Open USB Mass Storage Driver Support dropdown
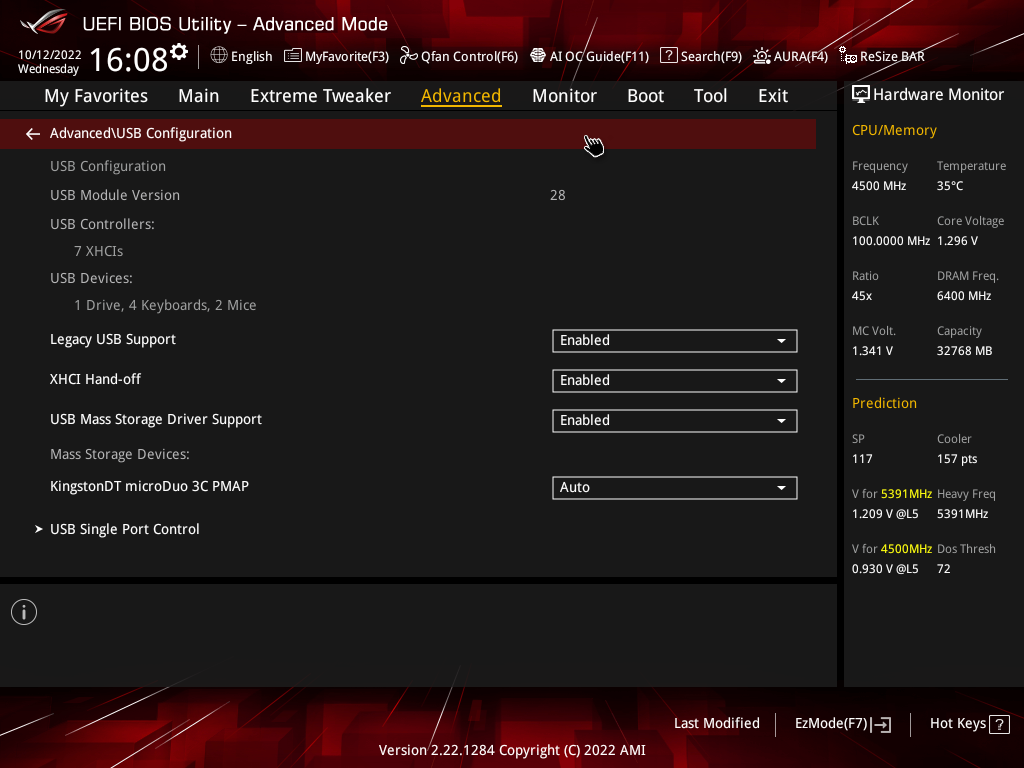This screenshot has width=1024, height=768. 675,421
